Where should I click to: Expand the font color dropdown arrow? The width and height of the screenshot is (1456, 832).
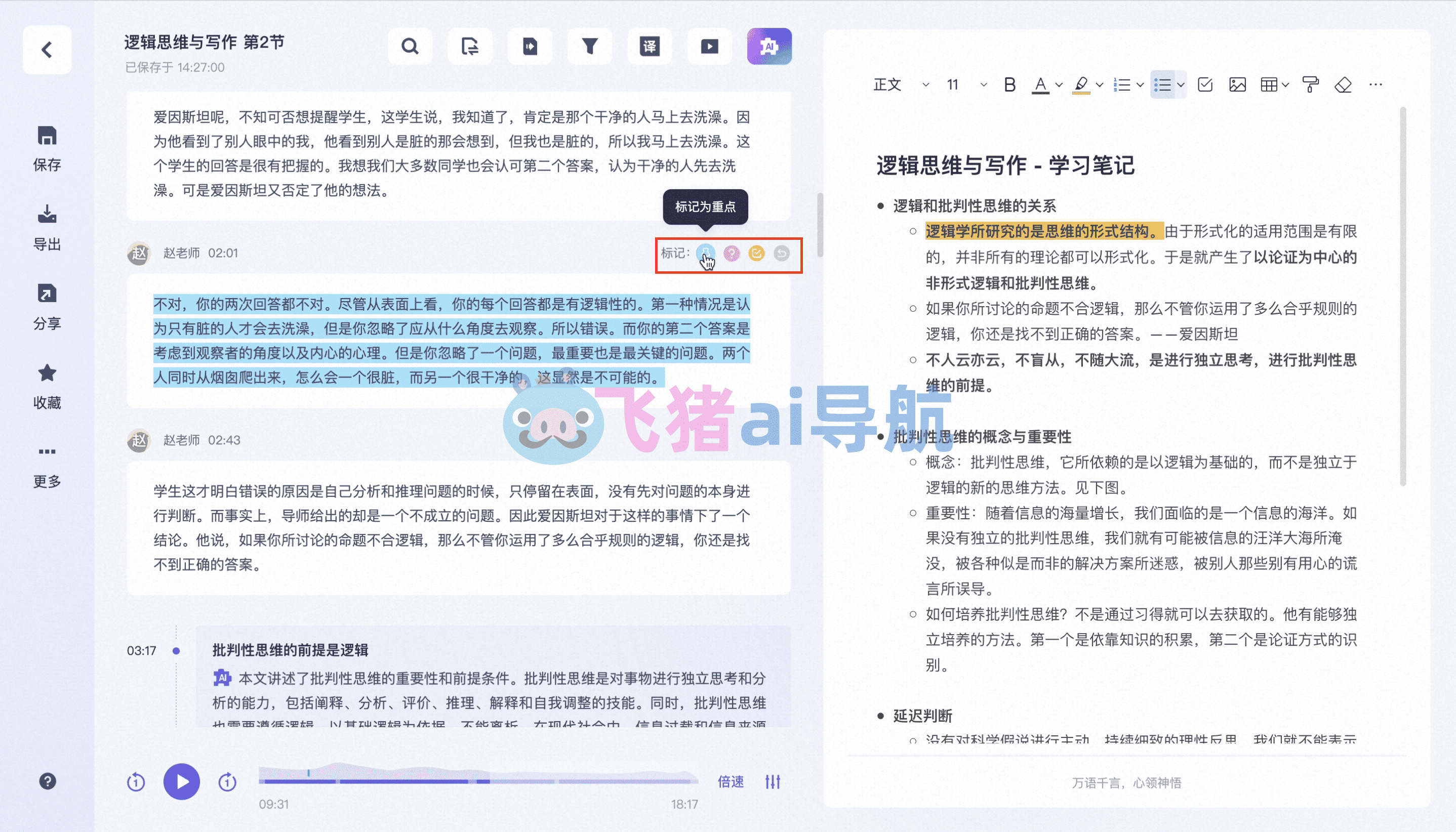coord(1059,85)
